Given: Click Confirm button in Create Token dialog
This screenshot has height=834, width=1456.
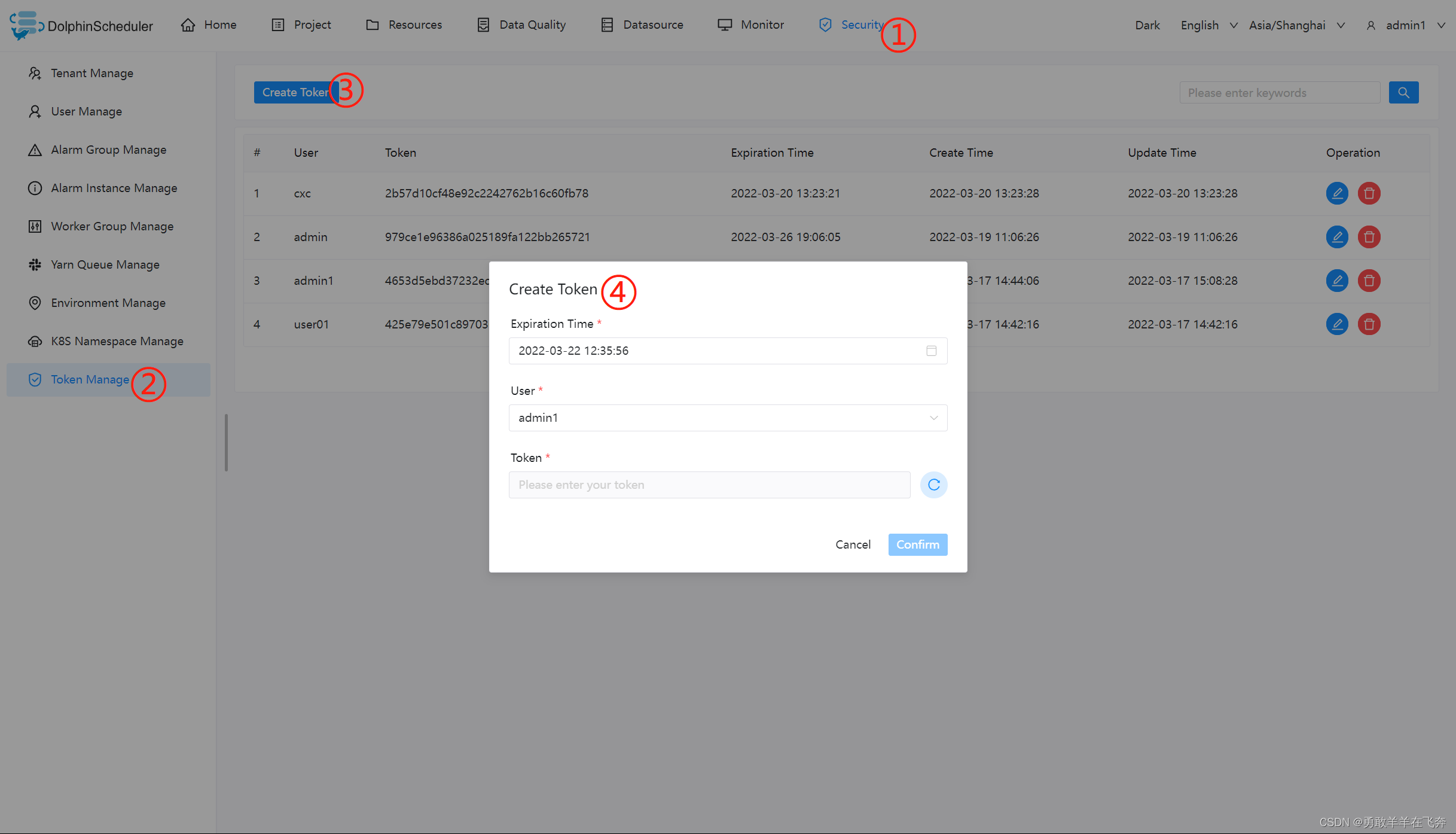Looking at the screenshot, I should 917,544.
